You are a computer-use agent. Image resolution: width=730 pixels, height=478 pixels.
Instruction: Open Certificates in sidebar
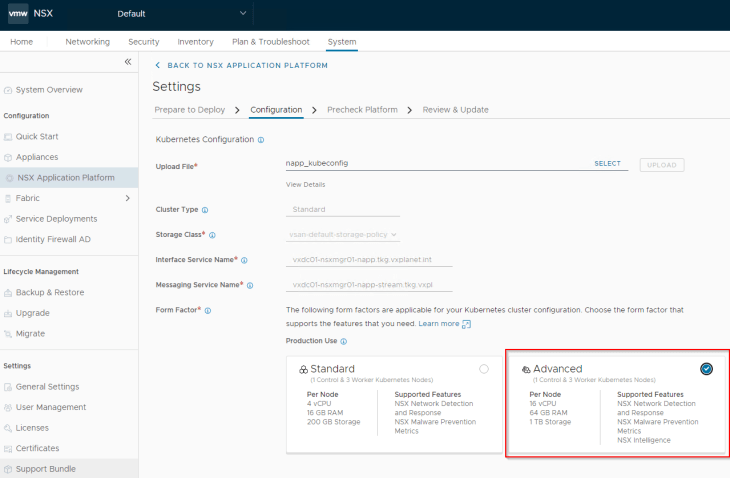coord(37,448)
